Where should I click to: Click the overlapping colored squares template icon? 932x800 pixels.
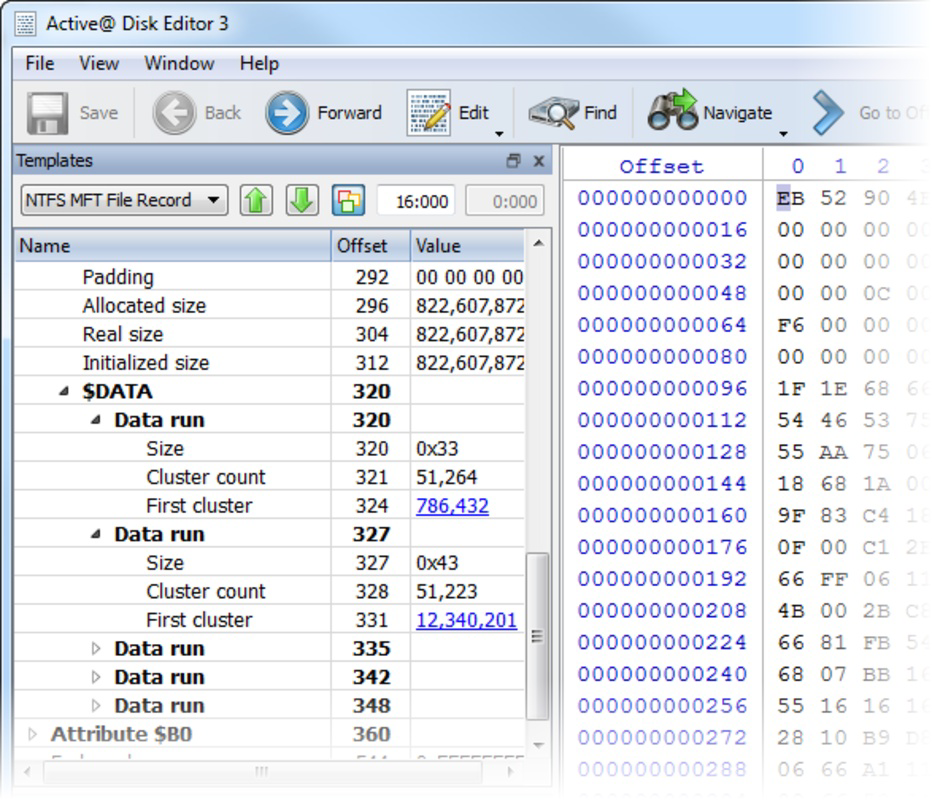tap(348, 200)
